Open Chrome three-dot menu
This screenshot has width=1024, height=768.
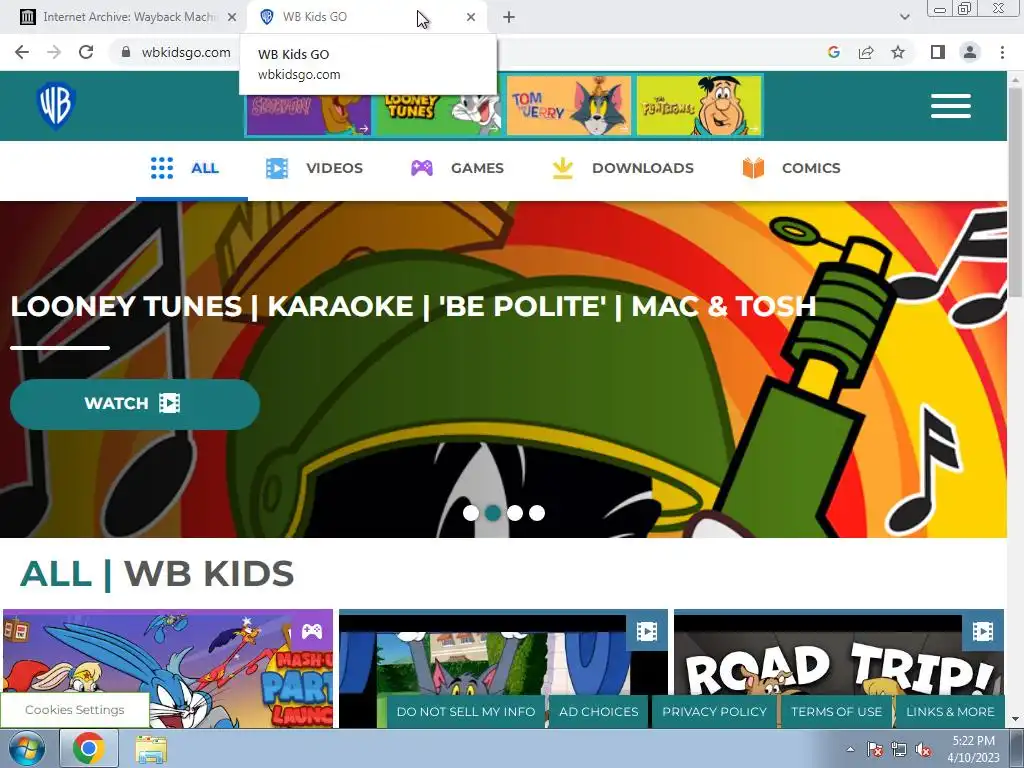tap(1002, 52)
